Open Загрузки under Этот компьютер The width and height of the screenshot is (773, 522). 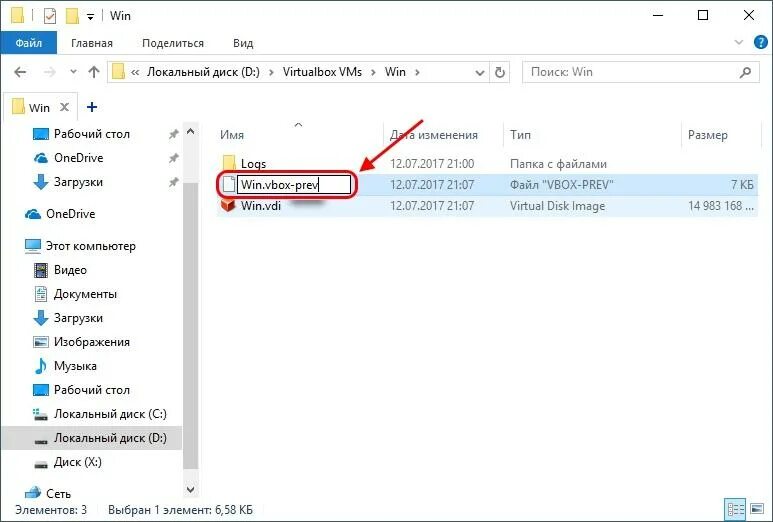click(68, 318)
